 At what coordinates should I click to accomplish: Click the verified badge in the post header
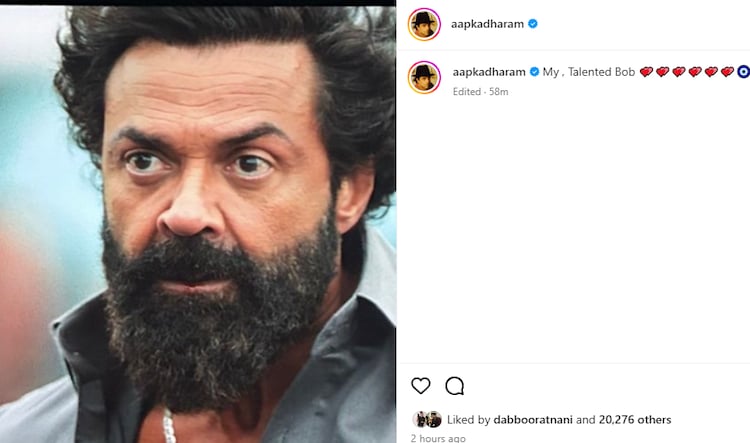[x=533, y=24]
